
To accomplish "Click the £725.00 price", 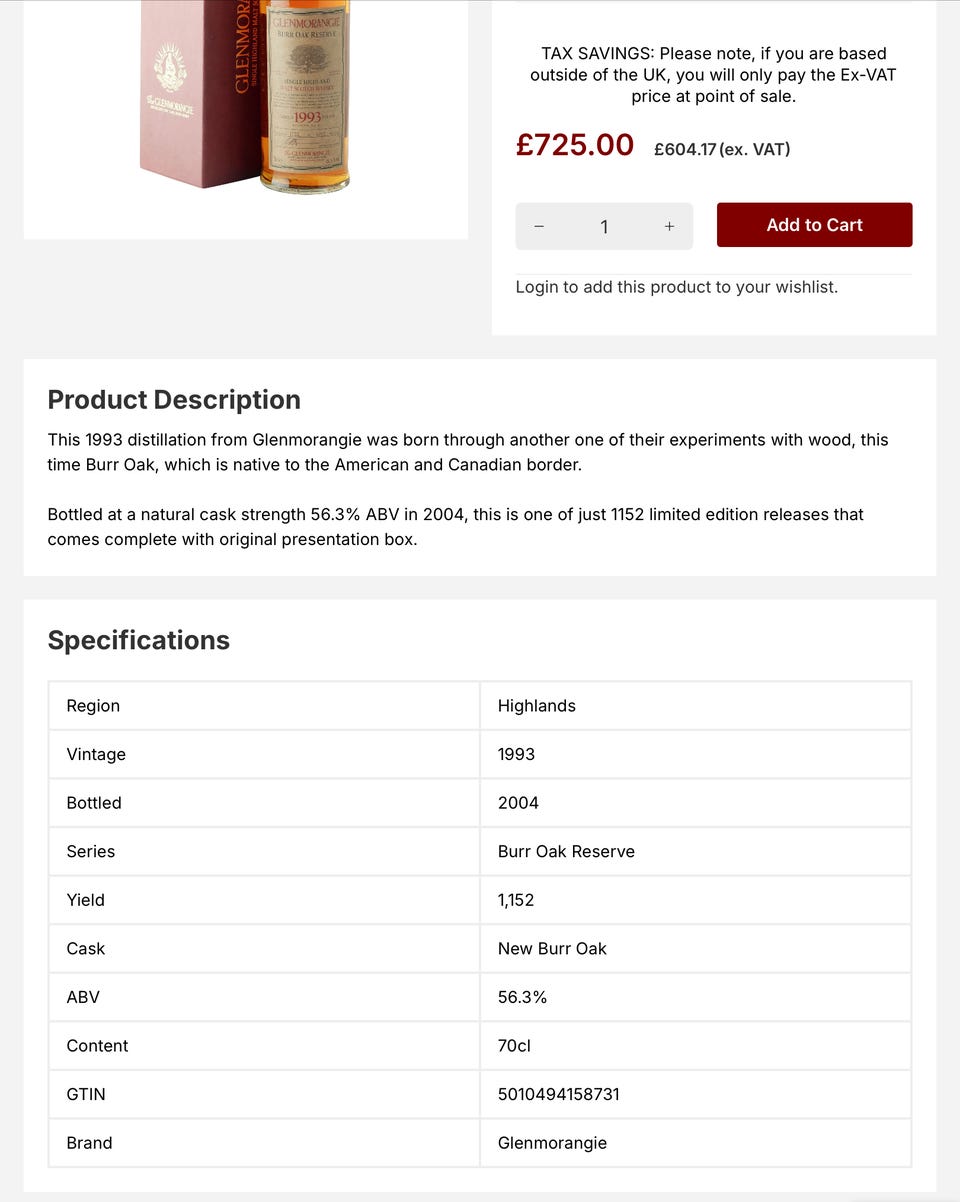I will coord(575,145).
